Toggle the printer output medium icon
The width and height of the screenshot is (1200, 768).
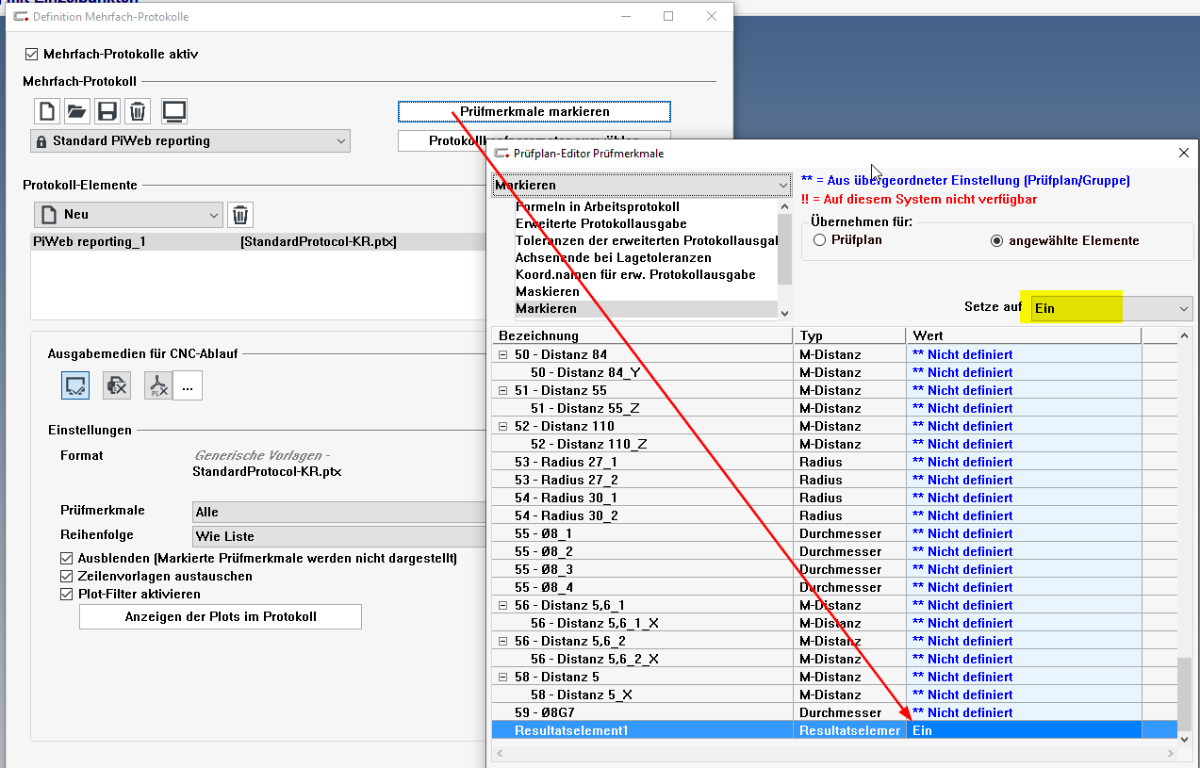(x=117, y=385)
